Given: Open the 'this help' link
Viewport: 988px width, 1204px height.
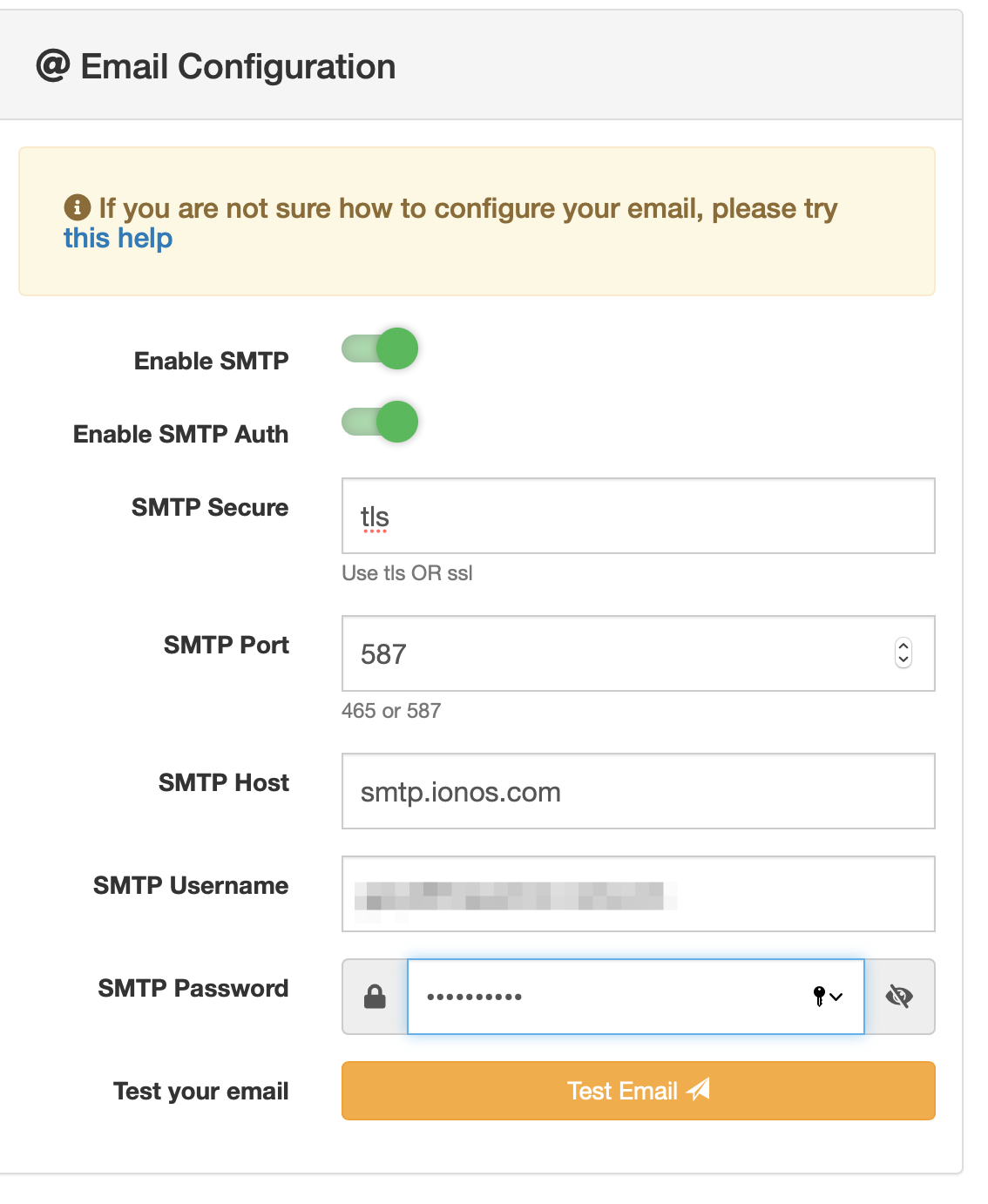Looking at the screenshot, I should click(117, 237).
